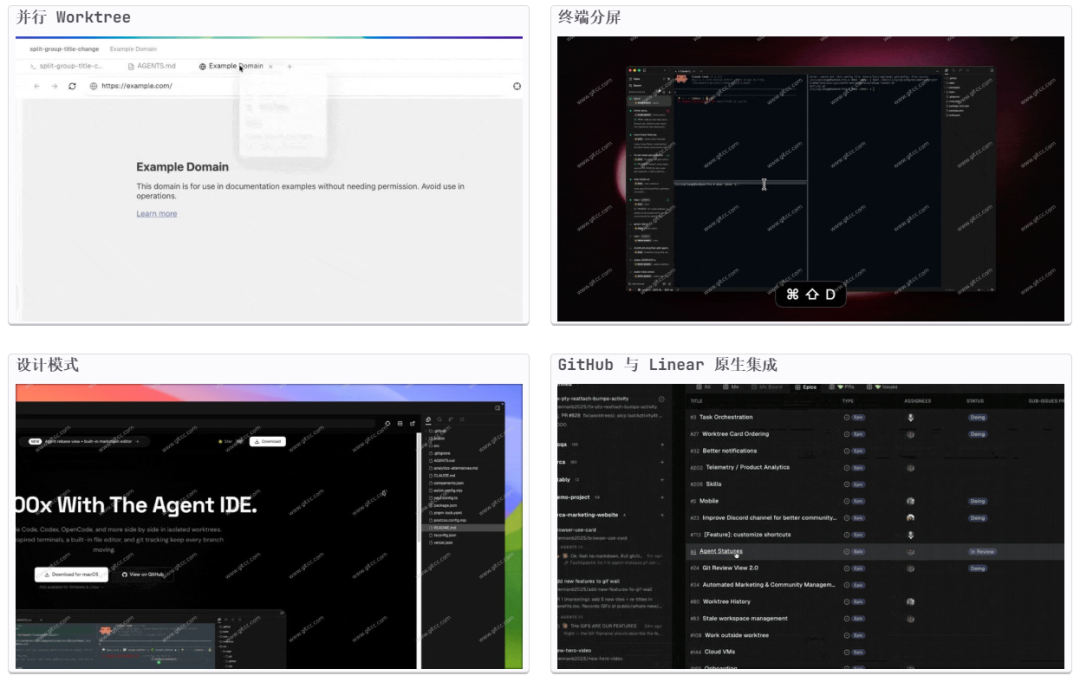Close the Example Domain tab
This screenshot has height=682, width=1080.
pos(271,67)
